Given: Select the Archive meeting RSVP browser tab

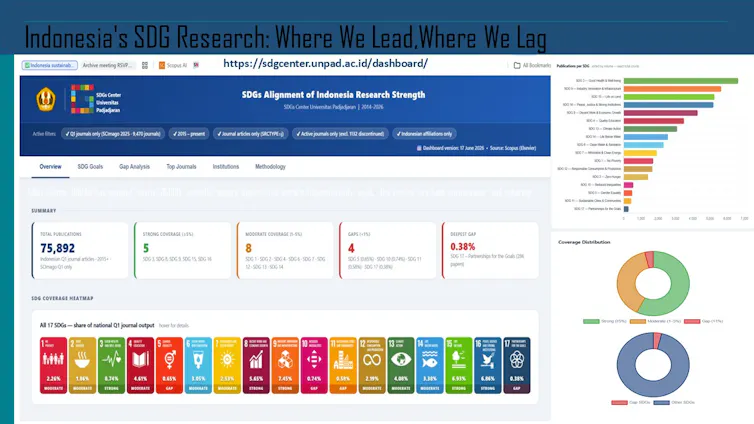Looking at the screenshot, I should (x=107, y=65).
